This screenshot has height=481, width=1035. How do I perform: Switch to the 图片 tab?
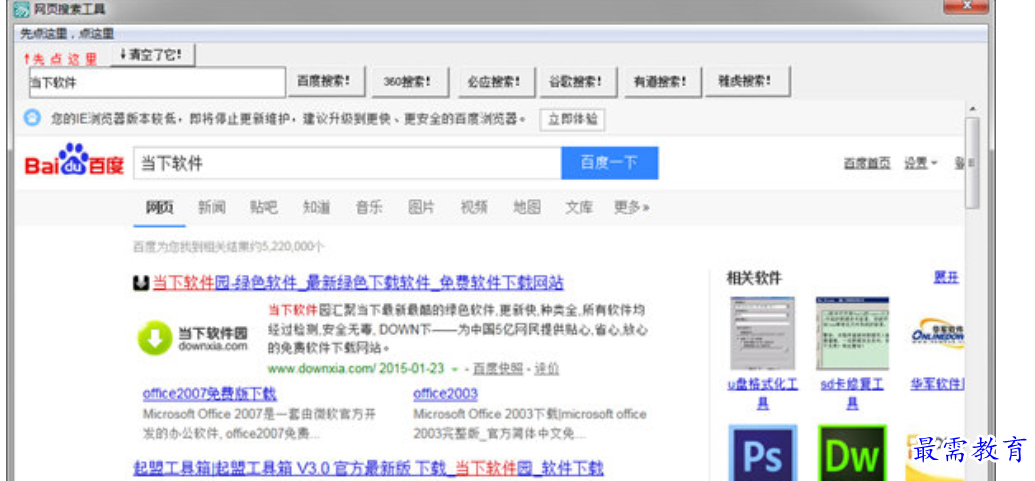coord(421,208)
